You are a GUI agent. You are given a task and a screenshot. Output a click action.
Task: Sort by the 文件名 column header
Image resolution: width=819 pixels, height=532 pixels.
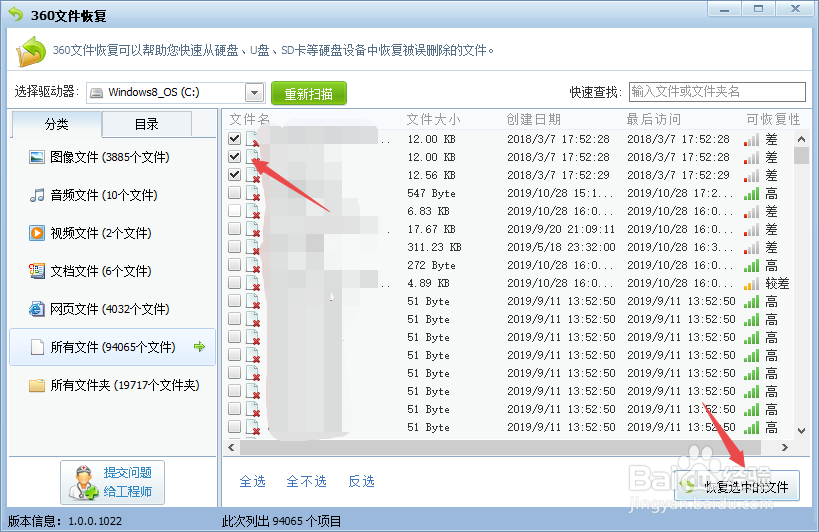click(250, 120)
